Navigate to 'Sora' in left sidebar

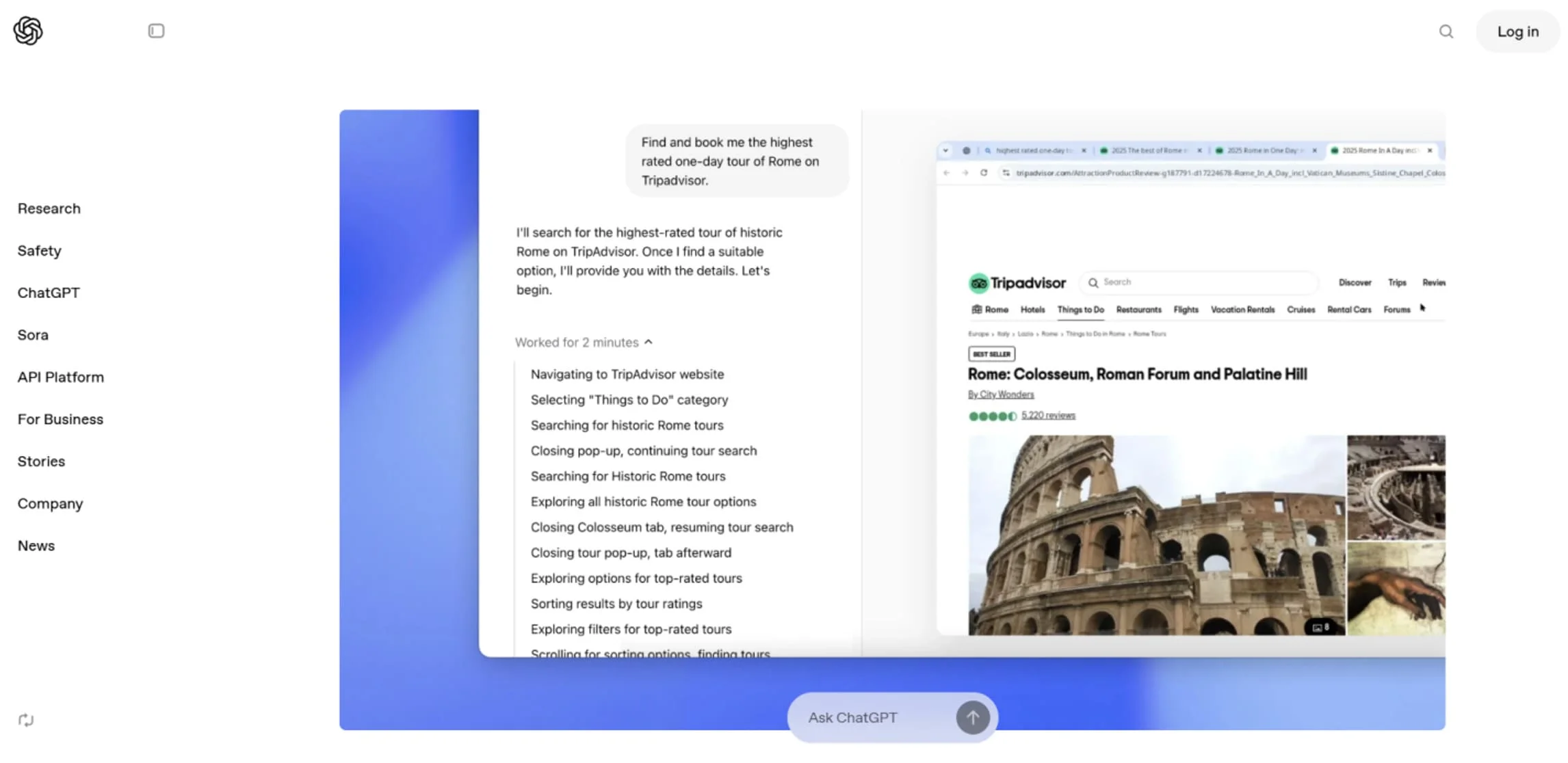[31, 335]
